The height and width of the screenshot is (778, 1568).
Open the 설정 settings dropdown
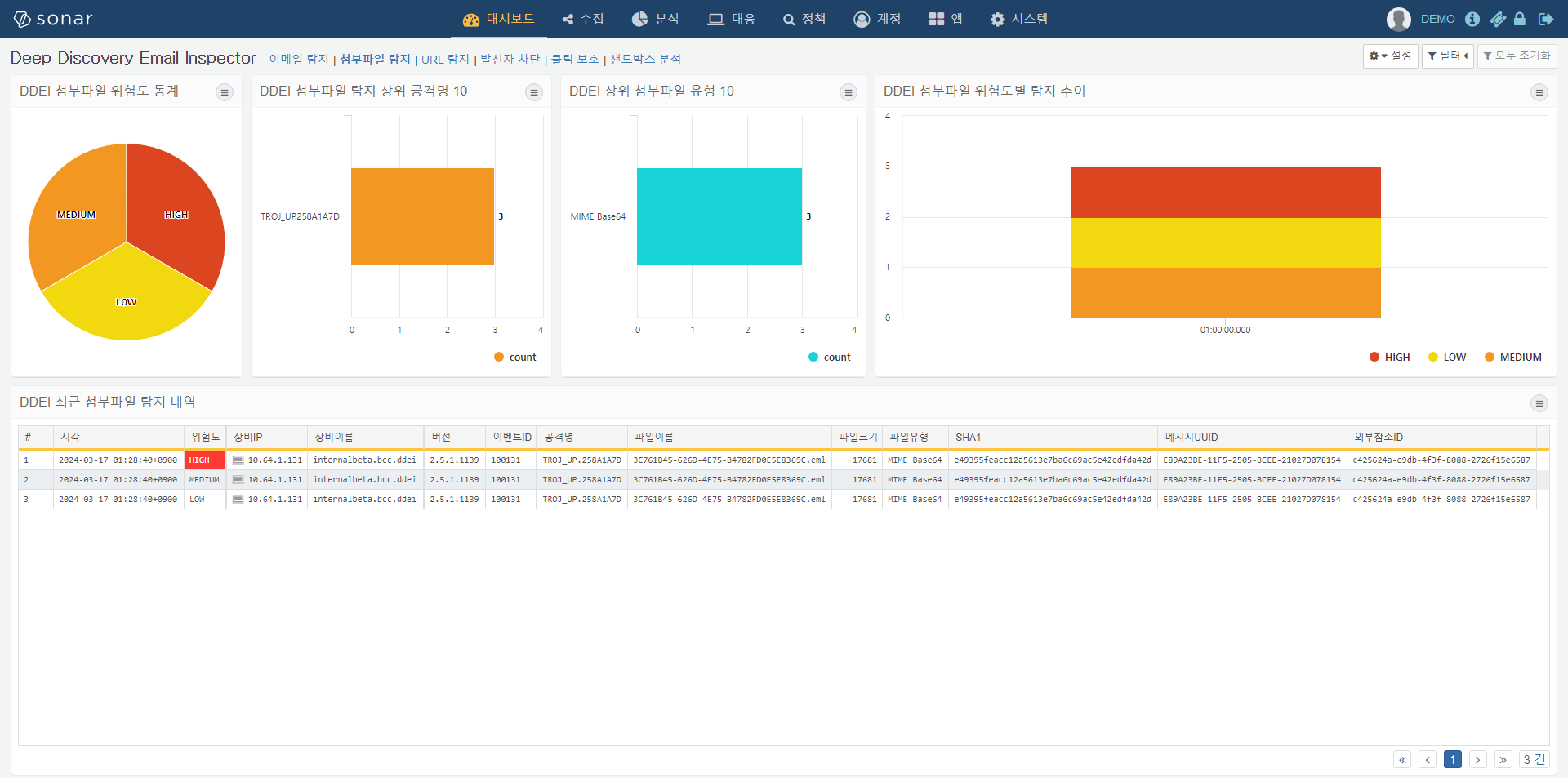[1390, 56]
